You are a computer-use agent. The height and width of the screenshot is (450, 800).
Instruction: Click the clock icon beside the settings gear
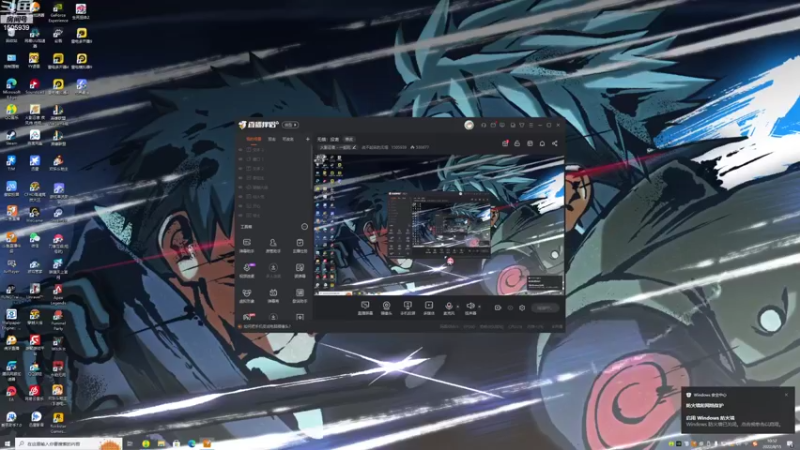tap(510, 308)
